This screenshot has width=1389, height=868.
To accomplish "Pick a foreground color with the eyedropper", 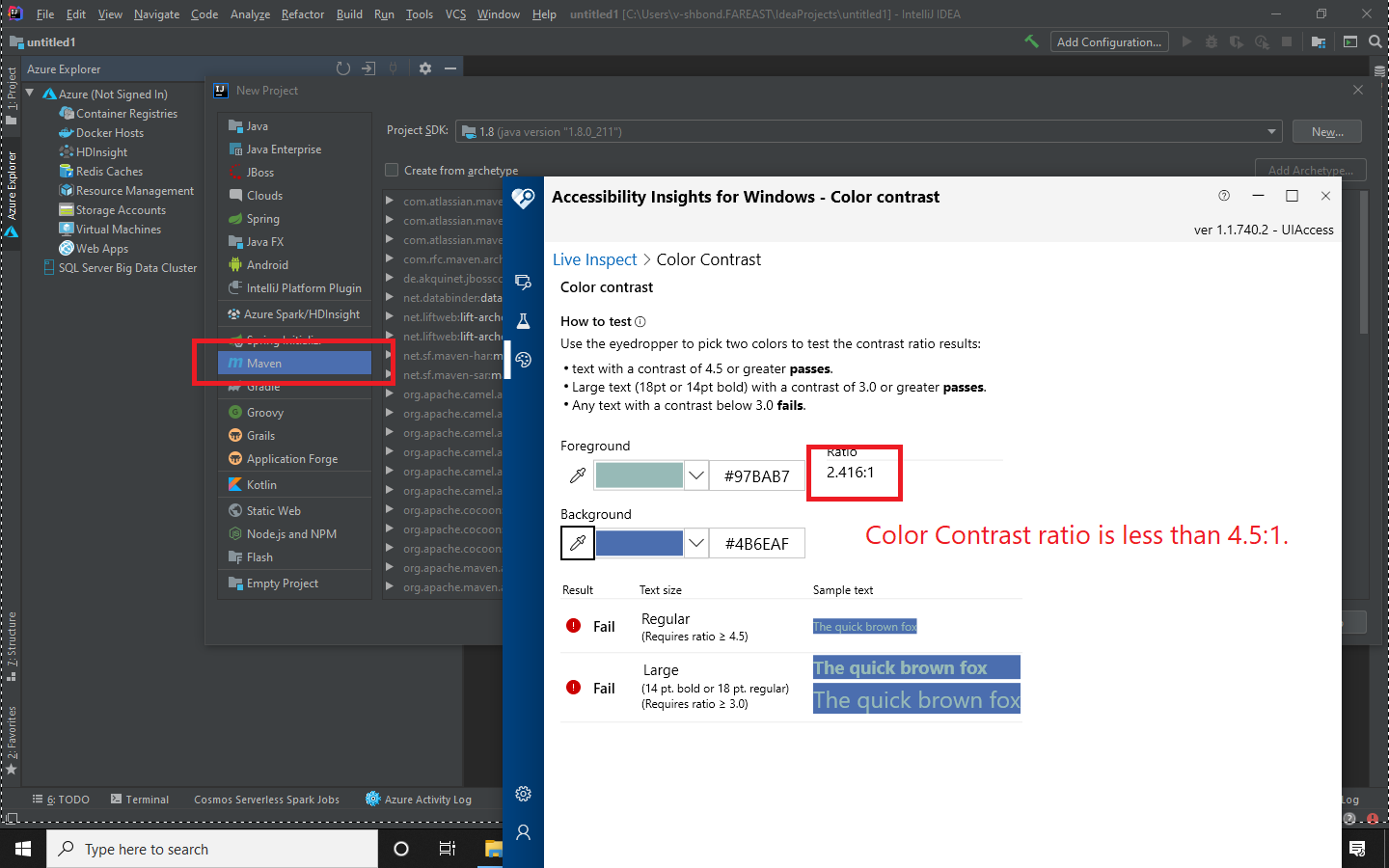I will tap(577, 475).
